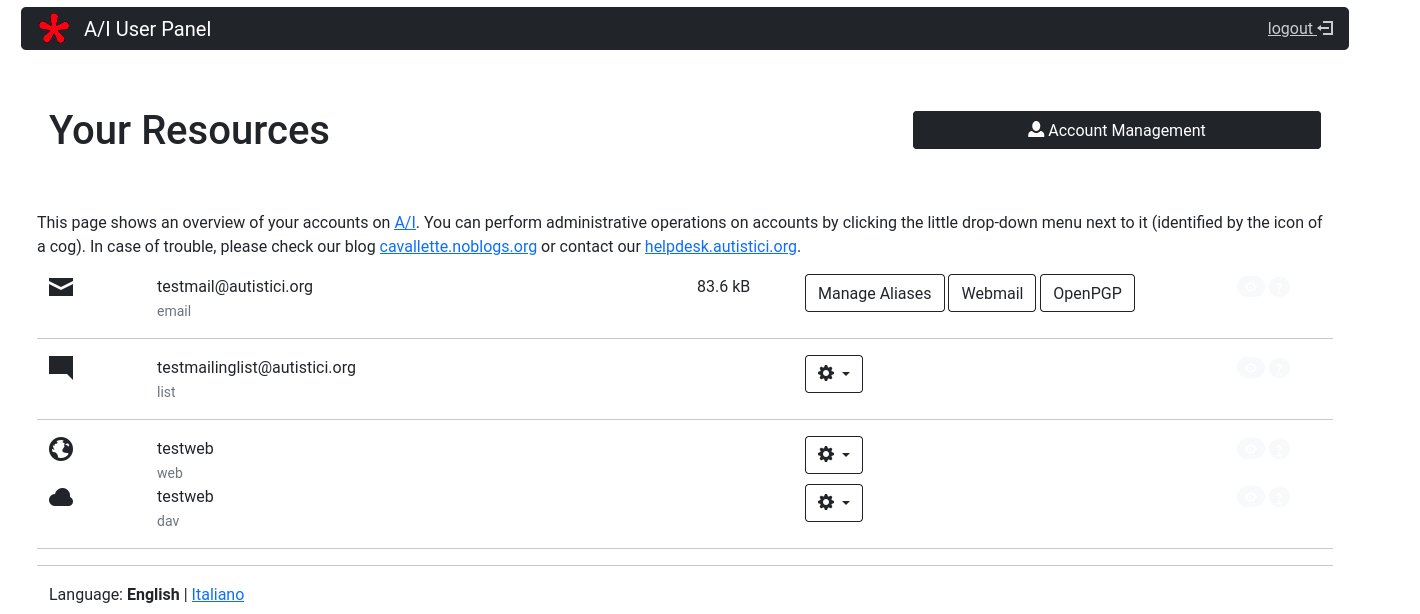1420x614 pixels.
Task: Click the OpenPGP button
Action: click(x=1087, y=293)
